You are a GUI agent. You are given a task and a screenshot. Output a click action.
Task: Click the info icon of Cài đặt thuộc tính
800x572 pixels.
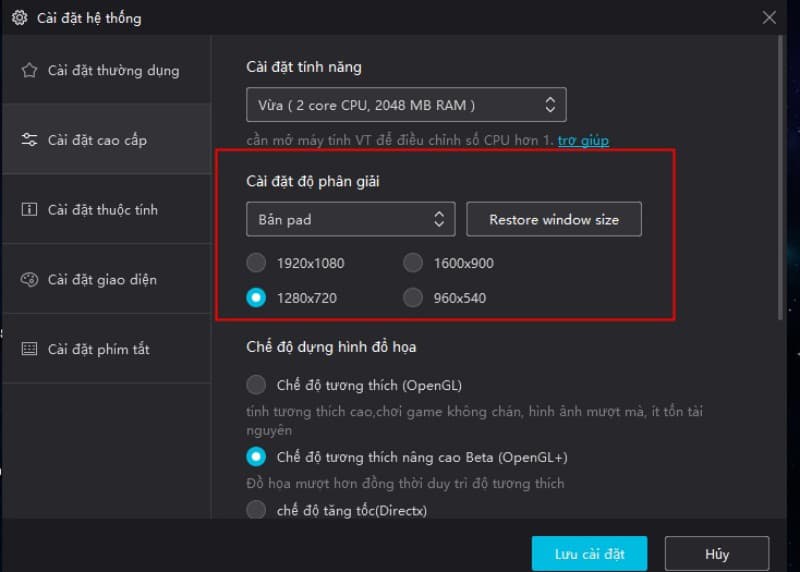pyautogui.click(x=29, y=209)
